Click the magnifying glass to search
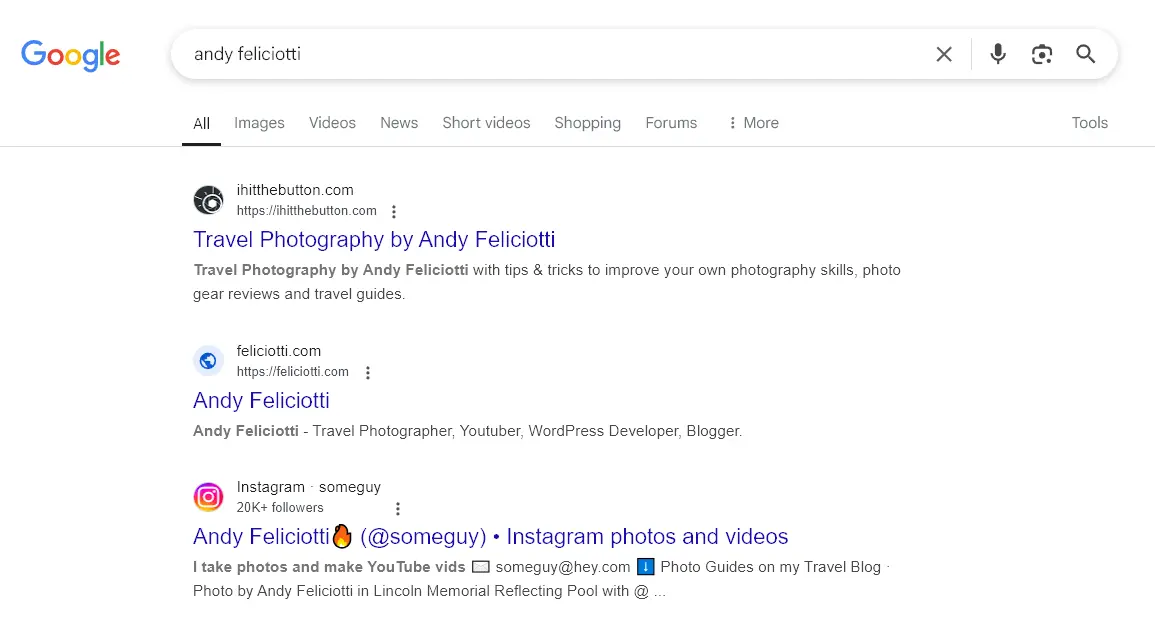1155x633 pixels. pyautogui.click(x=1085, y=54)
